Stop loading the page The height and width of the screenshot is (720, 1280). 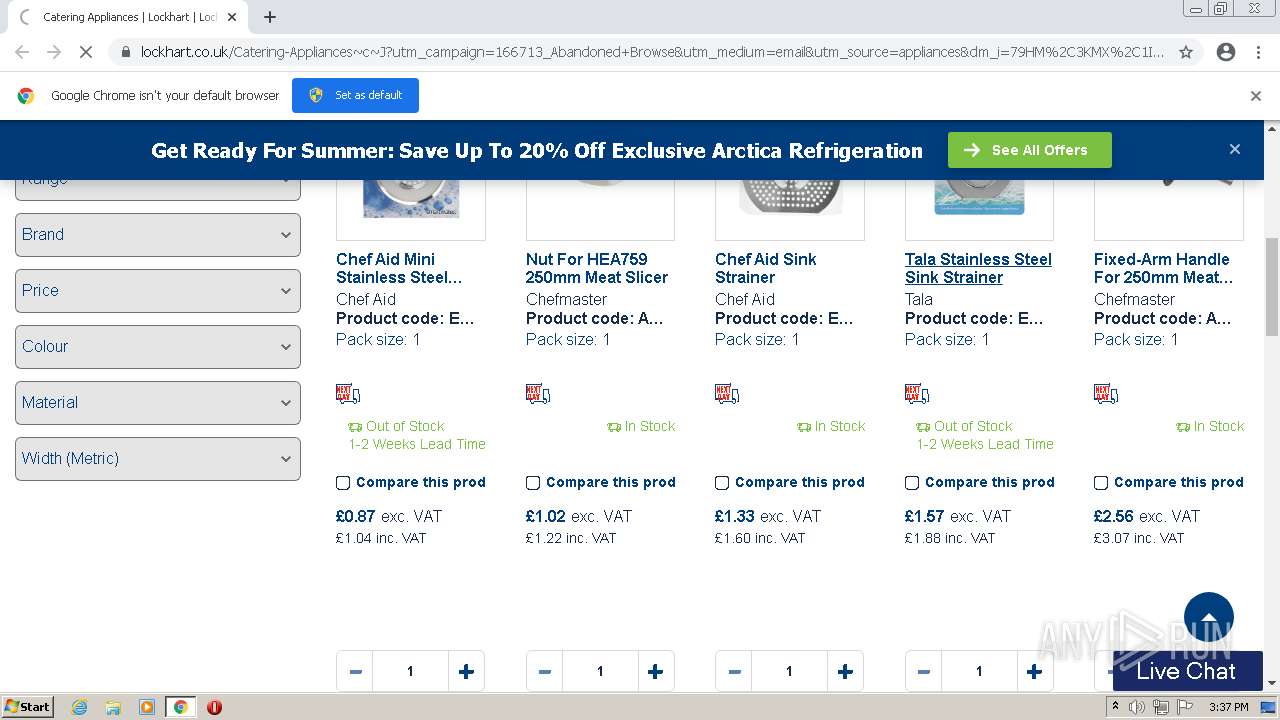click(x=86, y=52)
